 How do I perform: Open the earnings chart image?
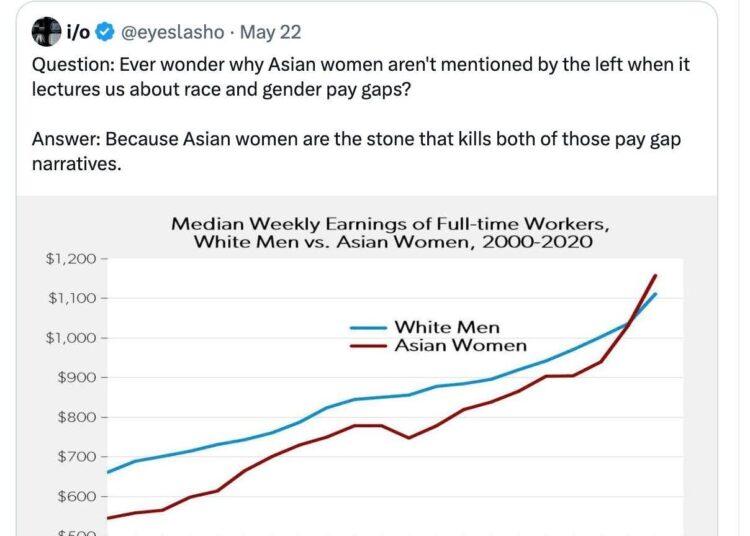point(367,366)
